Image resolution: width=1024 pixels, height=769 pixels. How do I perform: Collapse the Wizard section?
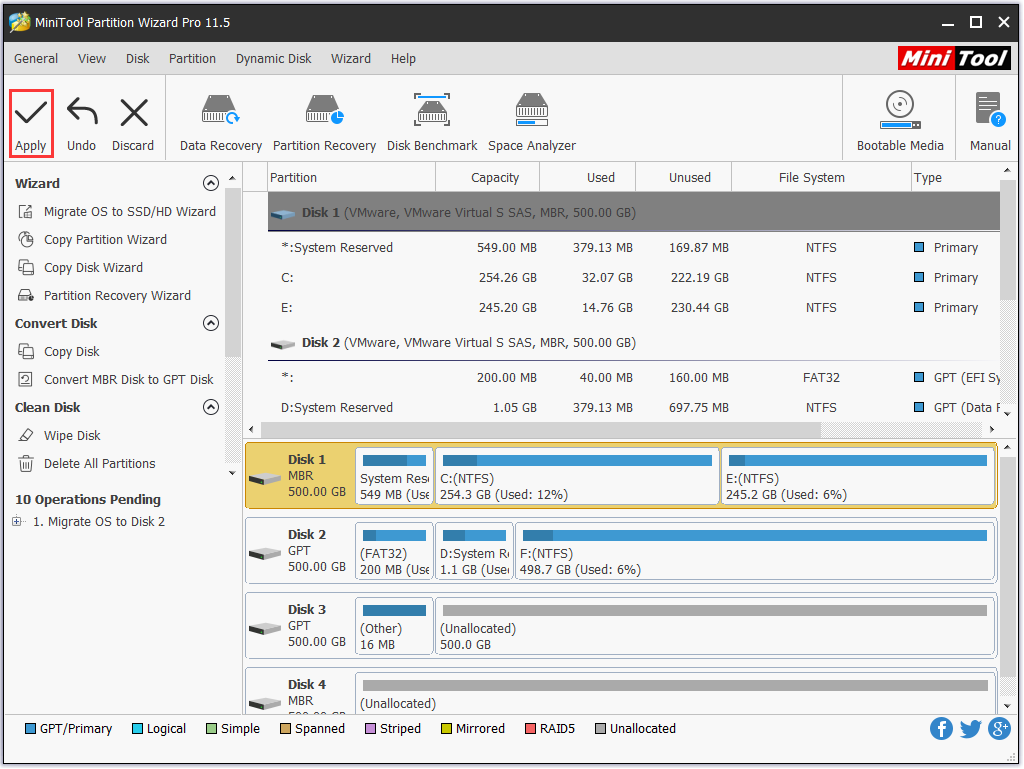210,183
